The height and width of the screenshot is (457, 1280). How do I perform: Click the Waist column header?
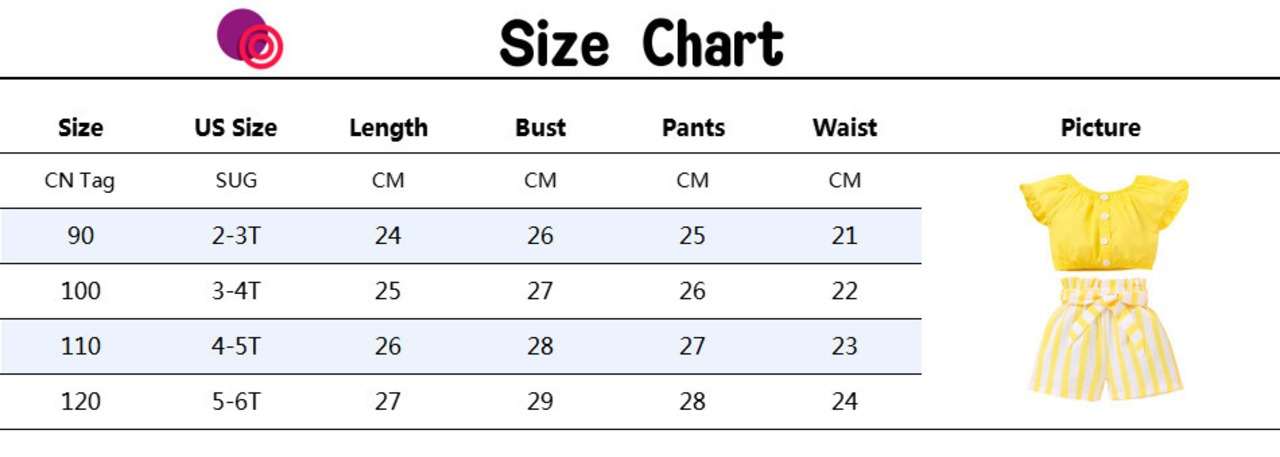pyautogui.click(x=844, y=128)
